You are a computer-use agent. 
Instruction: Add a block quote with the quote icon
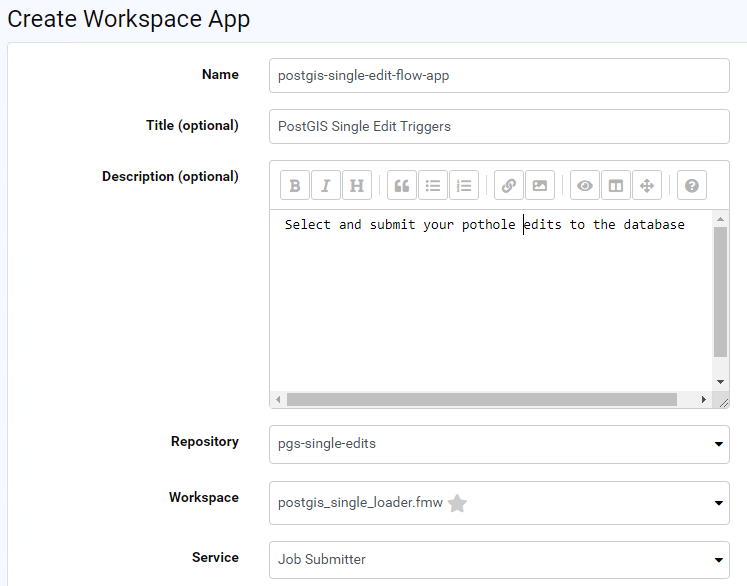point(402,186)
